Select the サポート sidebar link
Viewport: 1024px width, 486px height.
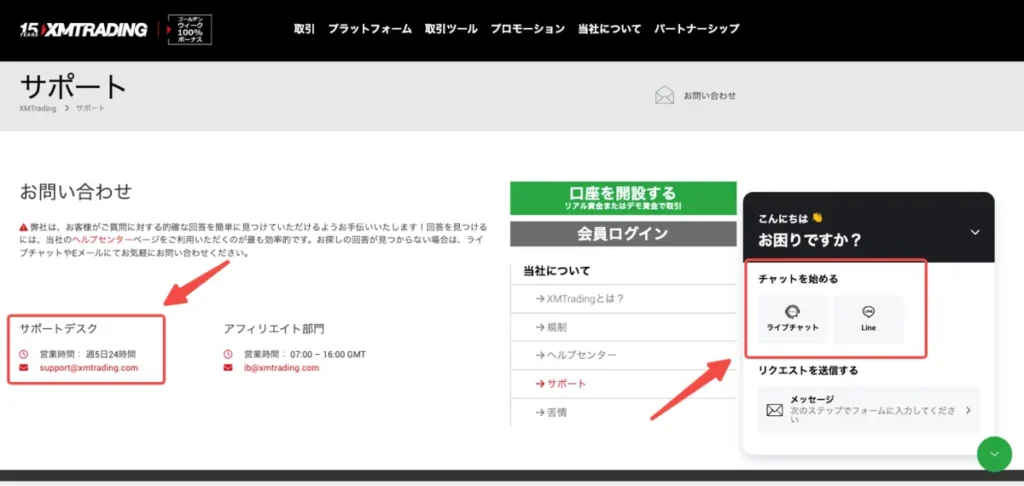[560, 384]
